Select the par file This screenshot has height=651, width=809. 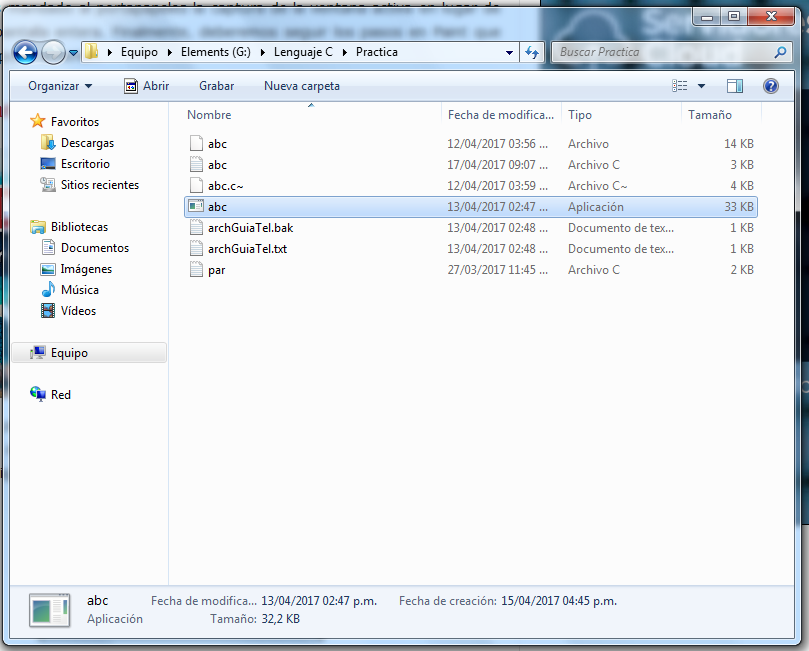(471, 270)
